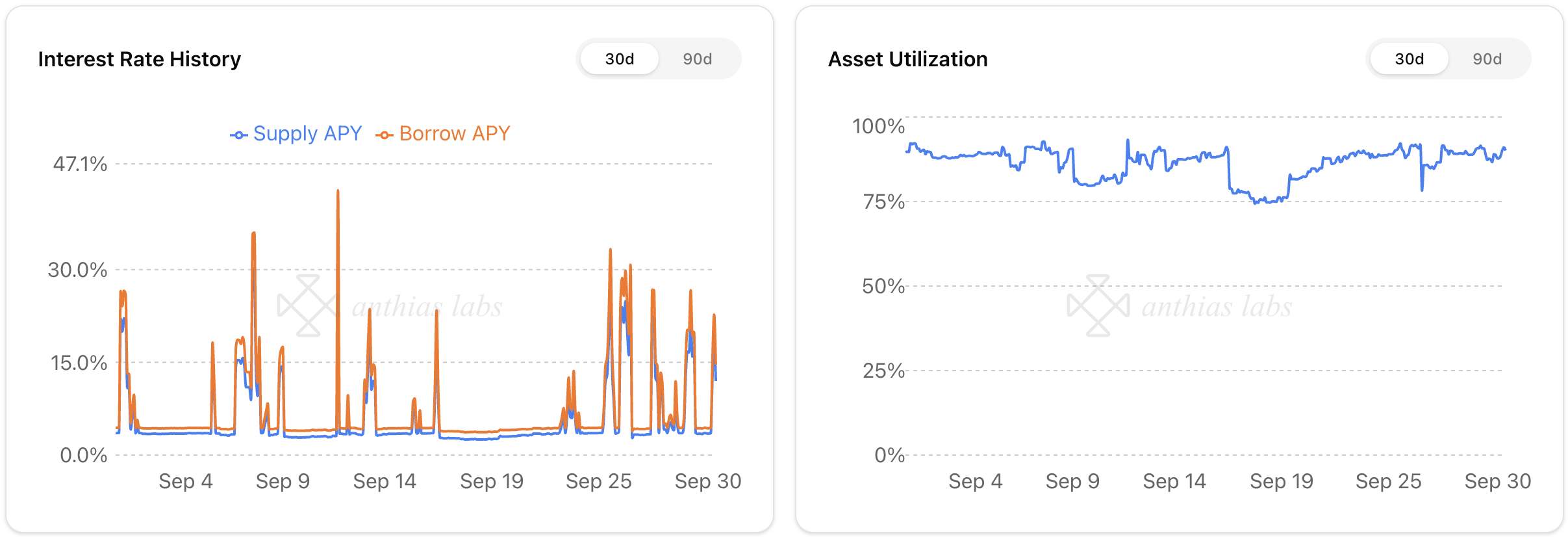Click Sep 19 label on Asset Utilization chart
1568x537 pixels.
[1281, 481]
